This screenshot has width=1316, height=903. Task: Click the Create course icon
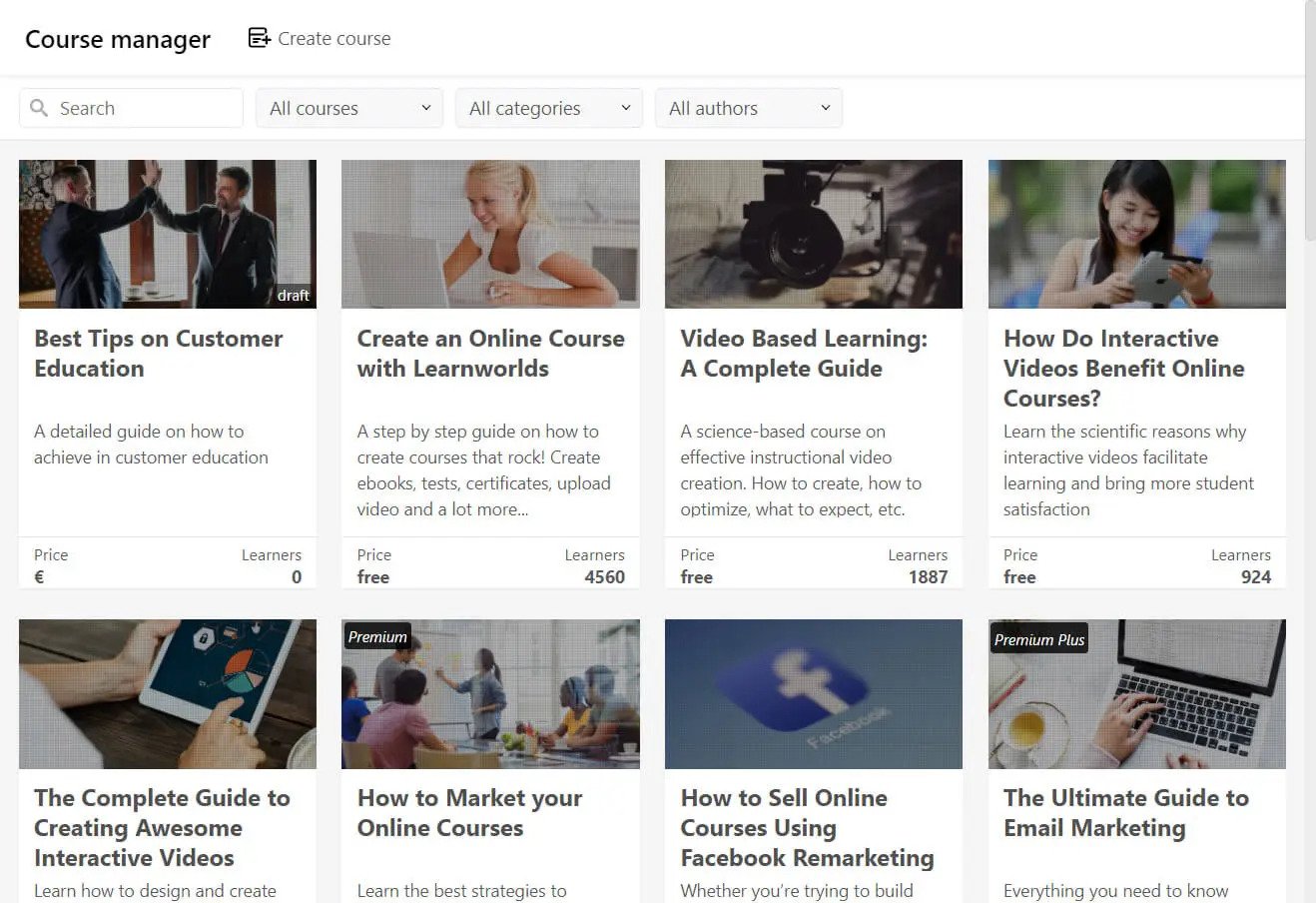(260, 38)
